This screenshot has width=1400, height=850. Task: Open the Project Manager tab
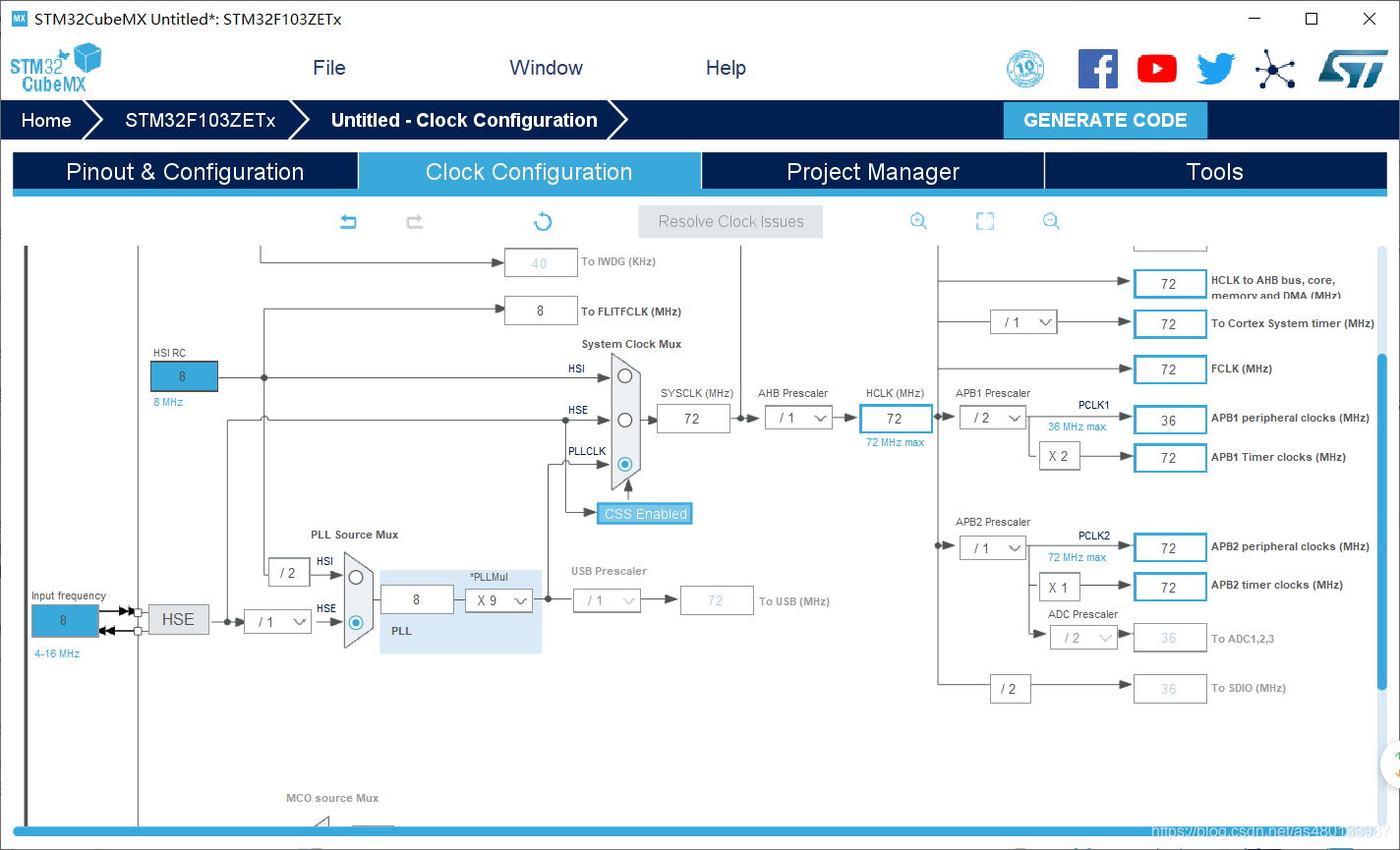pyautogui.click(x=872, y=172)
